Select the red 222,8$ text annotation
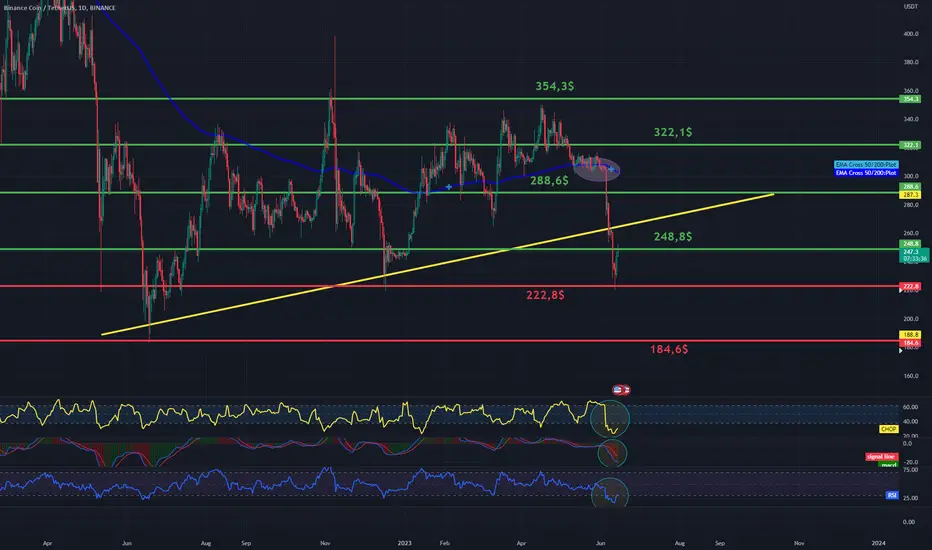Image resolution: width=932 pixels, height=550 pixels. click(x=545, y=295)
